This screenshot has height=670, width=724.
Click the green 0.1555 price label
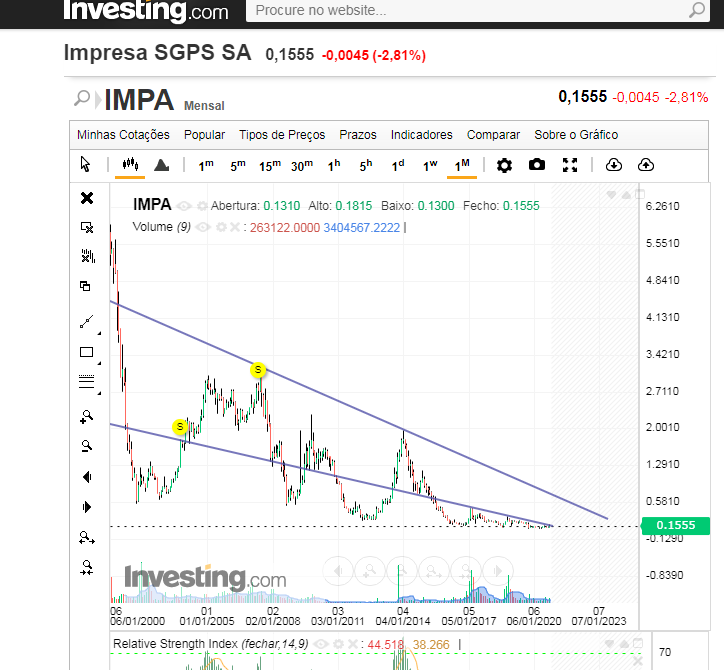pos(676,525)
